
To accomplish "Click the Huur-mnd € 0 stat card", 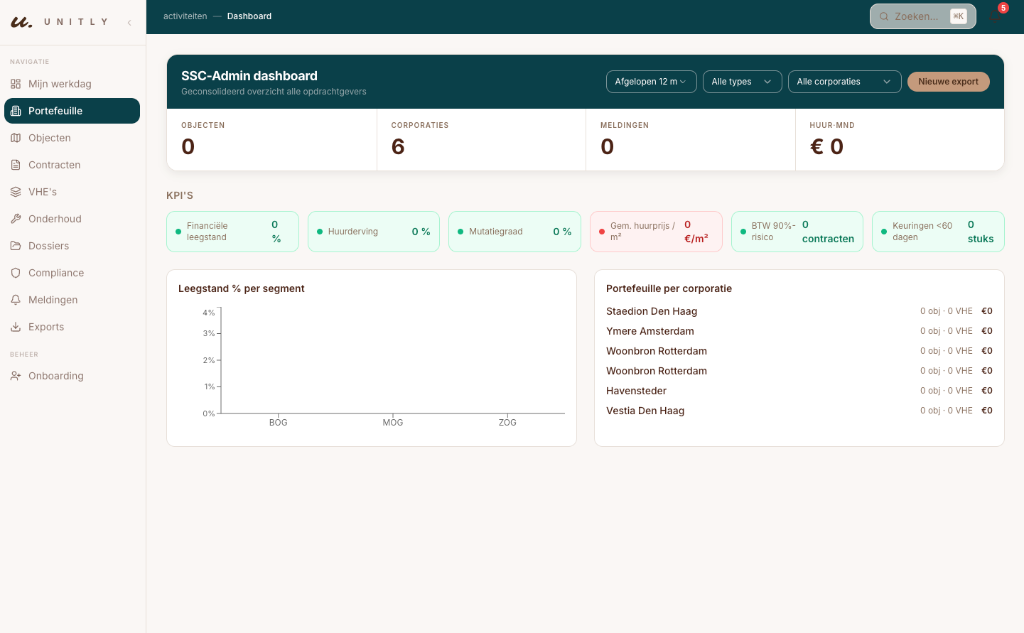I will click(900, 140).
